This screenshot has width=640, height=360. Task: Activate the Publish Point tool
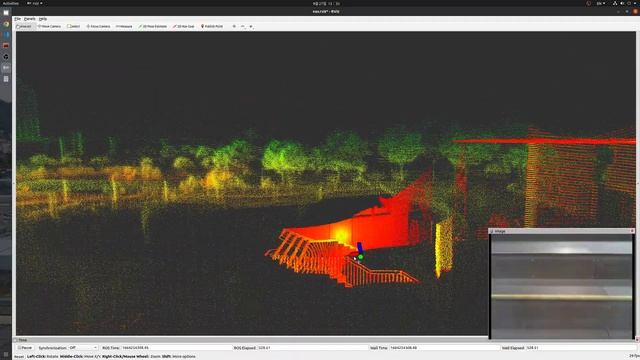(212, 27)
